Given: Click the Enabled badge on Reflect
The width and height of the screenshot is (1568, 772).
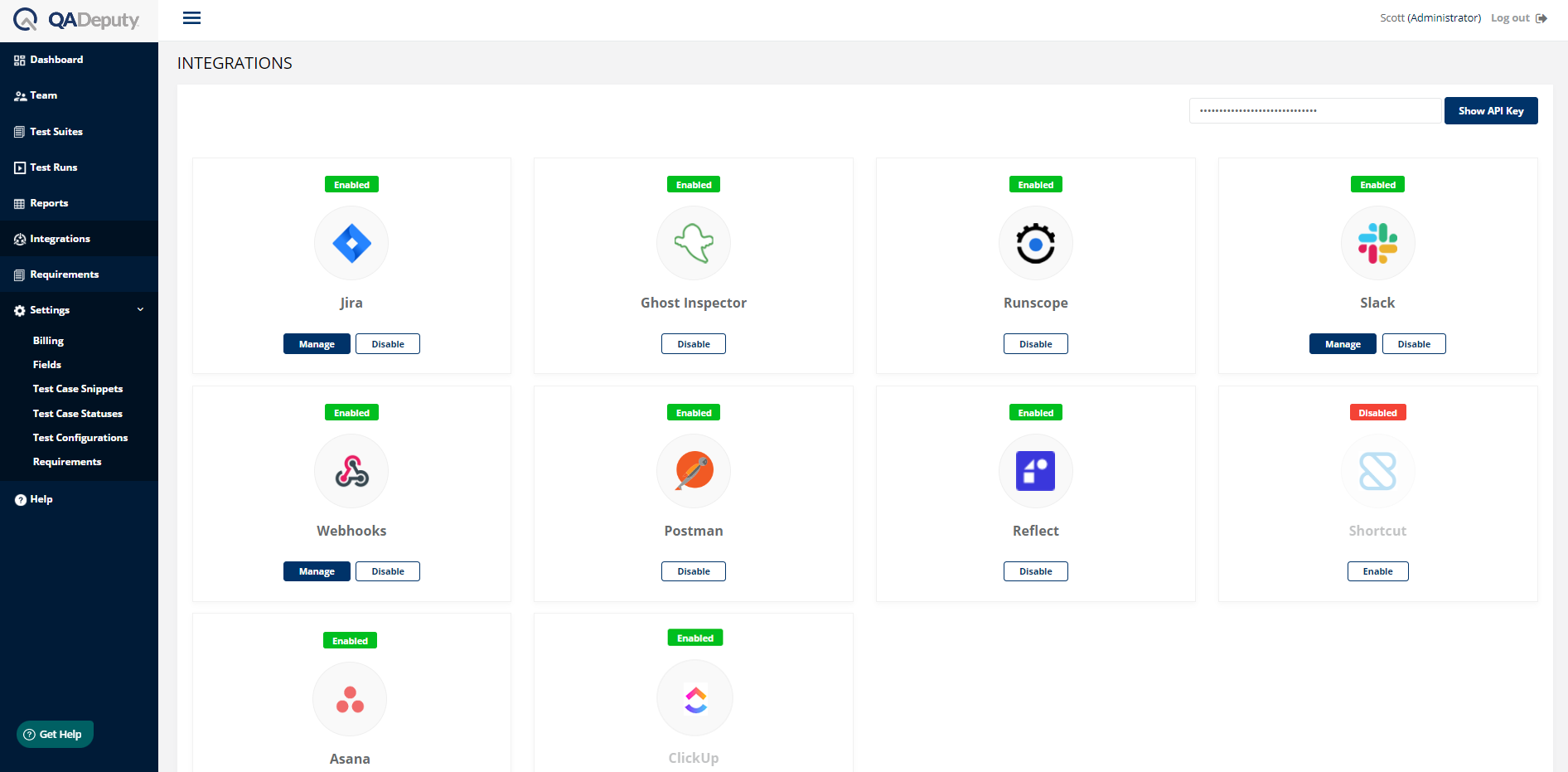Looking at the screenshot, I should 1036,412.
